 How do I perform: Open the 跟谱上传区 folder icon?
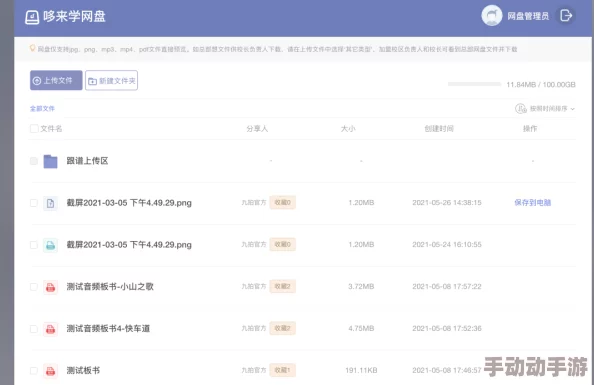point(50,161)
